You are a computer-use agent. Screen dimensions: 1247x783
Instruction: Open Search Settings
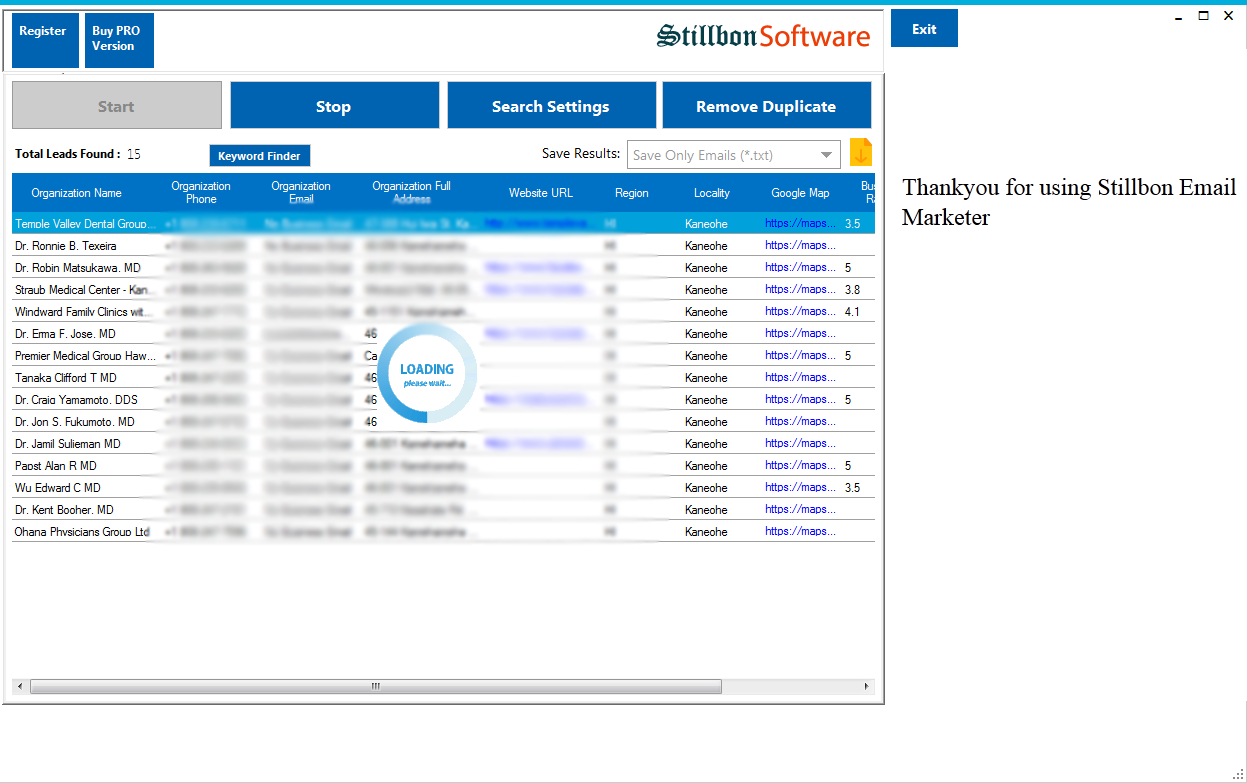[551, 105]
